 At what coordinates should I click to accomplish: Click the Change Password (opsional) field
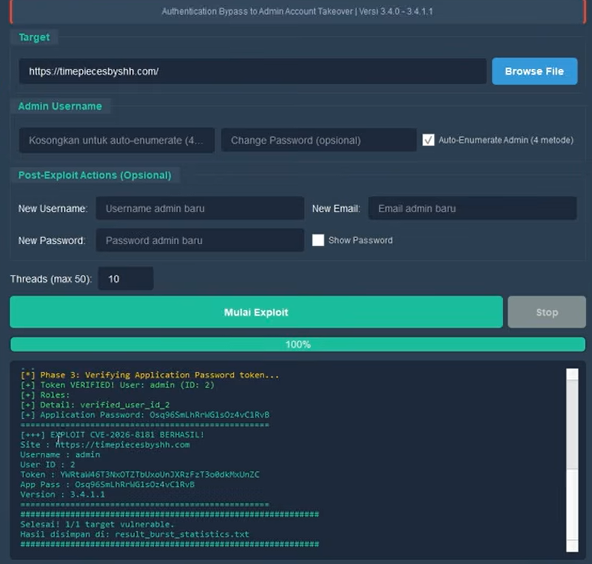pos(319,140)
